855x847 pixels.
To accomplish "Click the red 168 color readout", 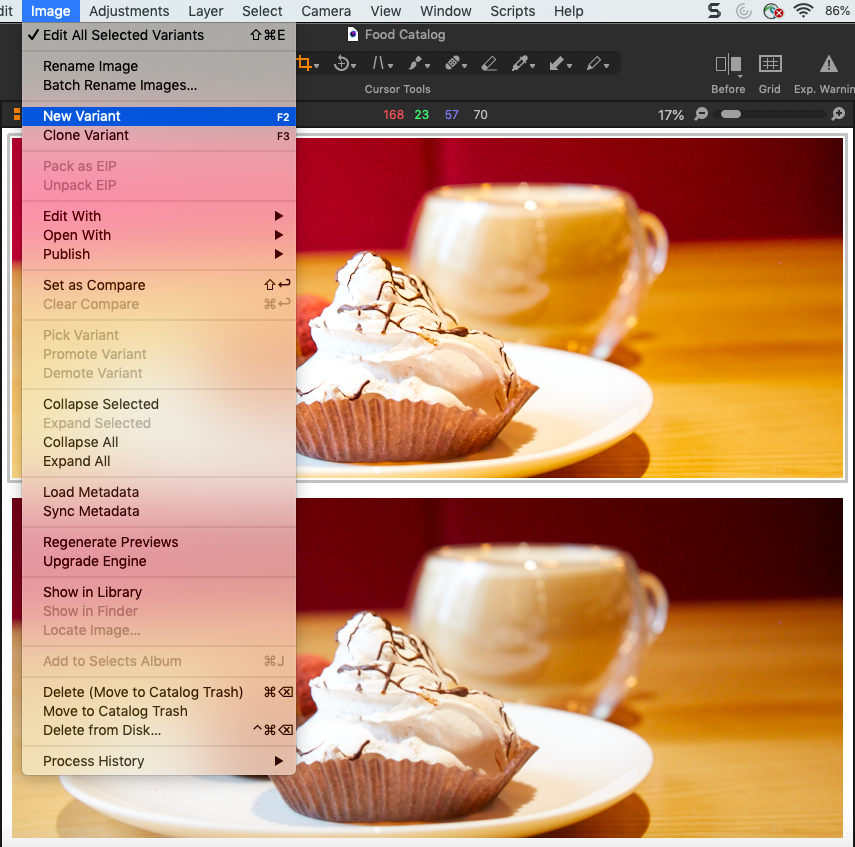I will [x=393, y=115].
